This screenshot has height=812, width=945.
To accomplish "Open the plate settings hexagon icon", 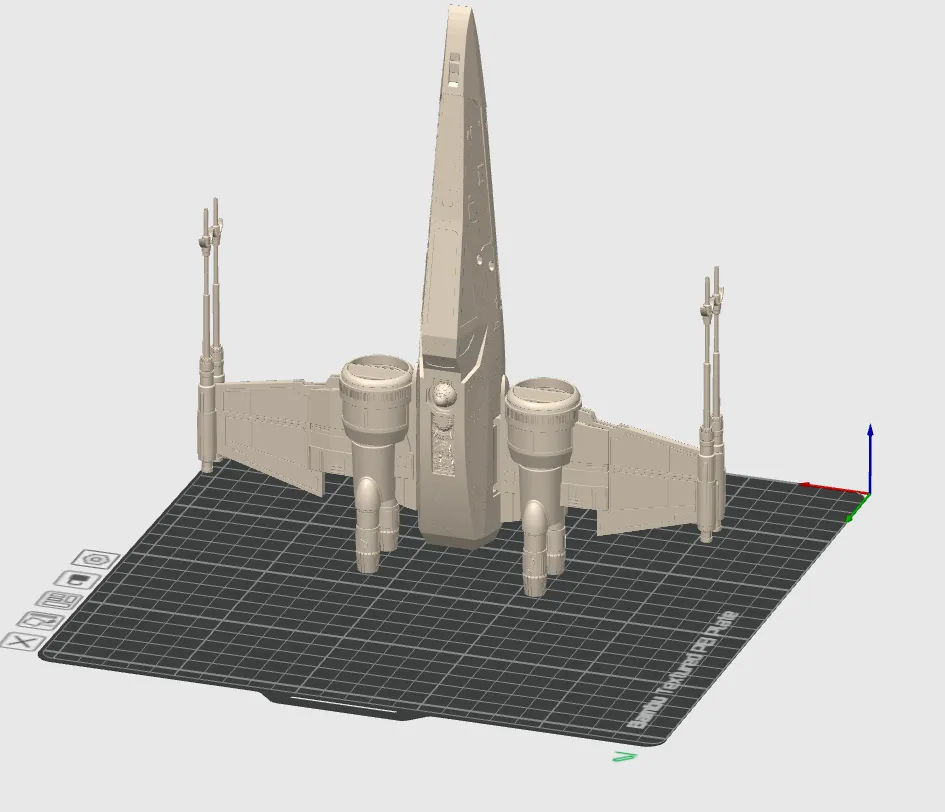I will tap(96, 560).
